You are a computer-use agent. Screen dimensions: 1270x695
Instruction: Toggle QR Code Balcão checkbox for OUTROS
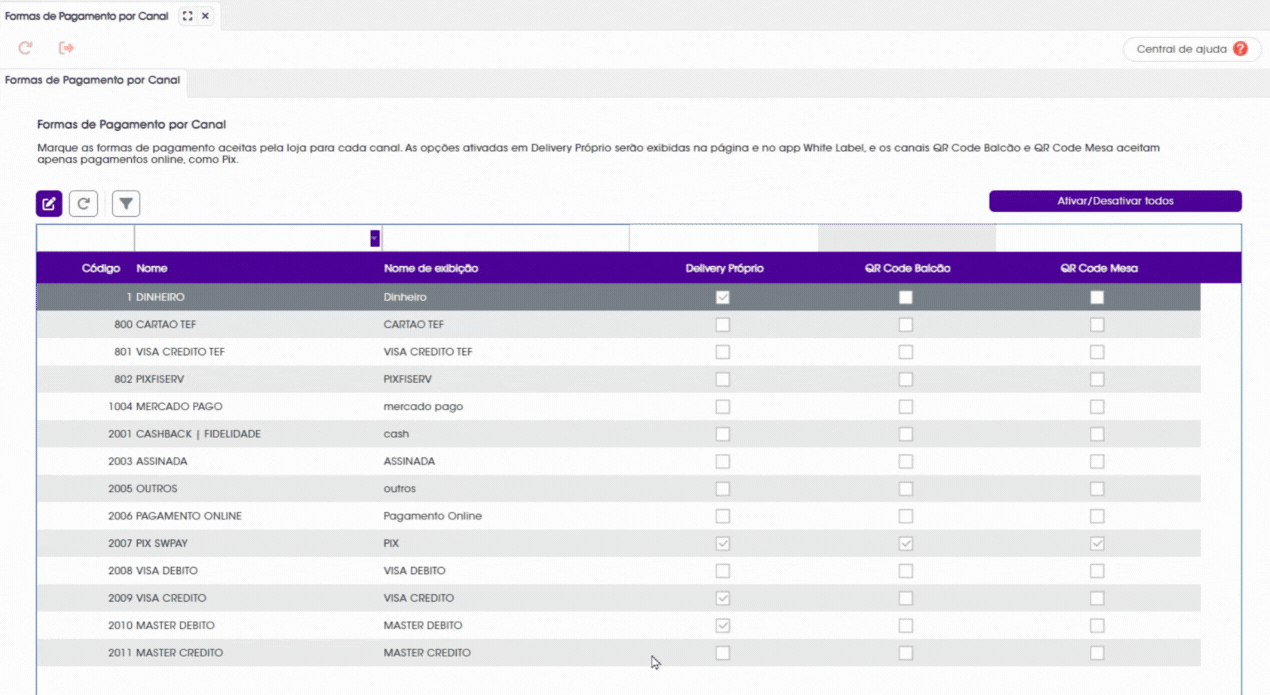tap(906, 489)
